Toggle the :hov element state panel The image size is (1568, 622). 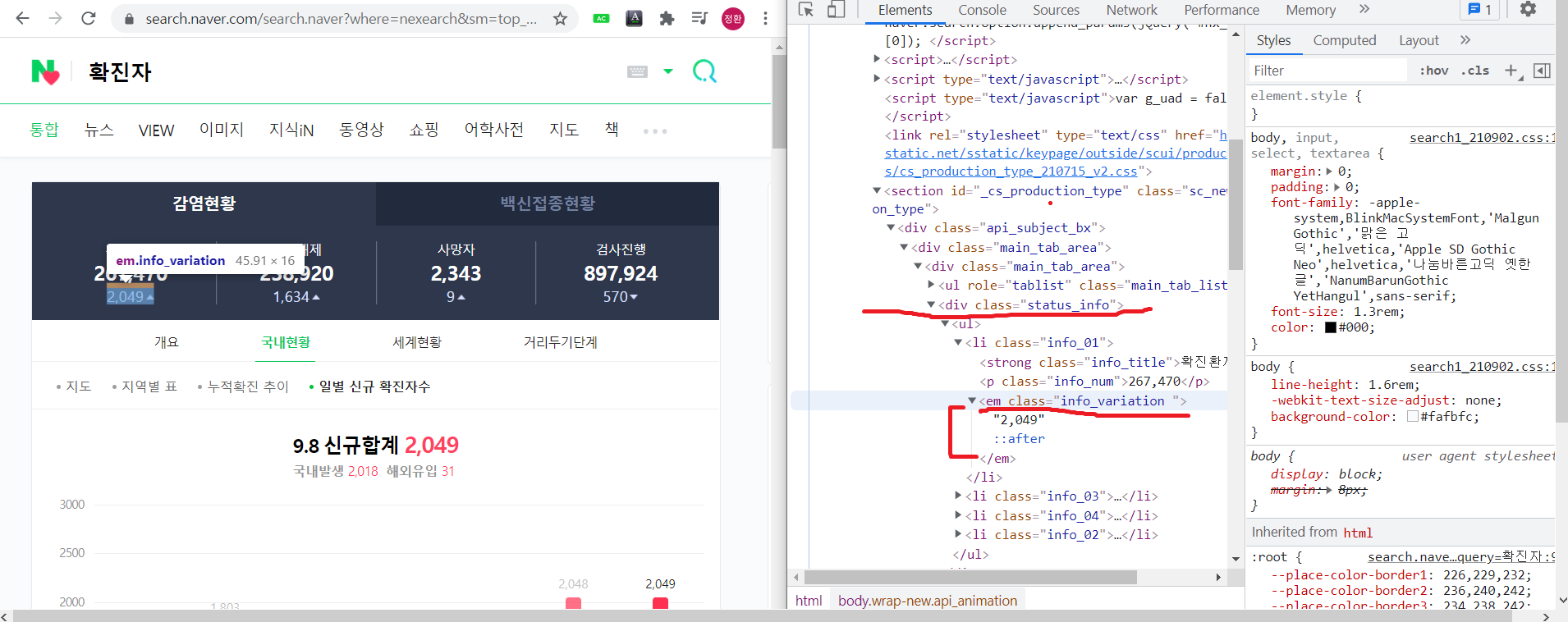click(x=1433, y=71)
